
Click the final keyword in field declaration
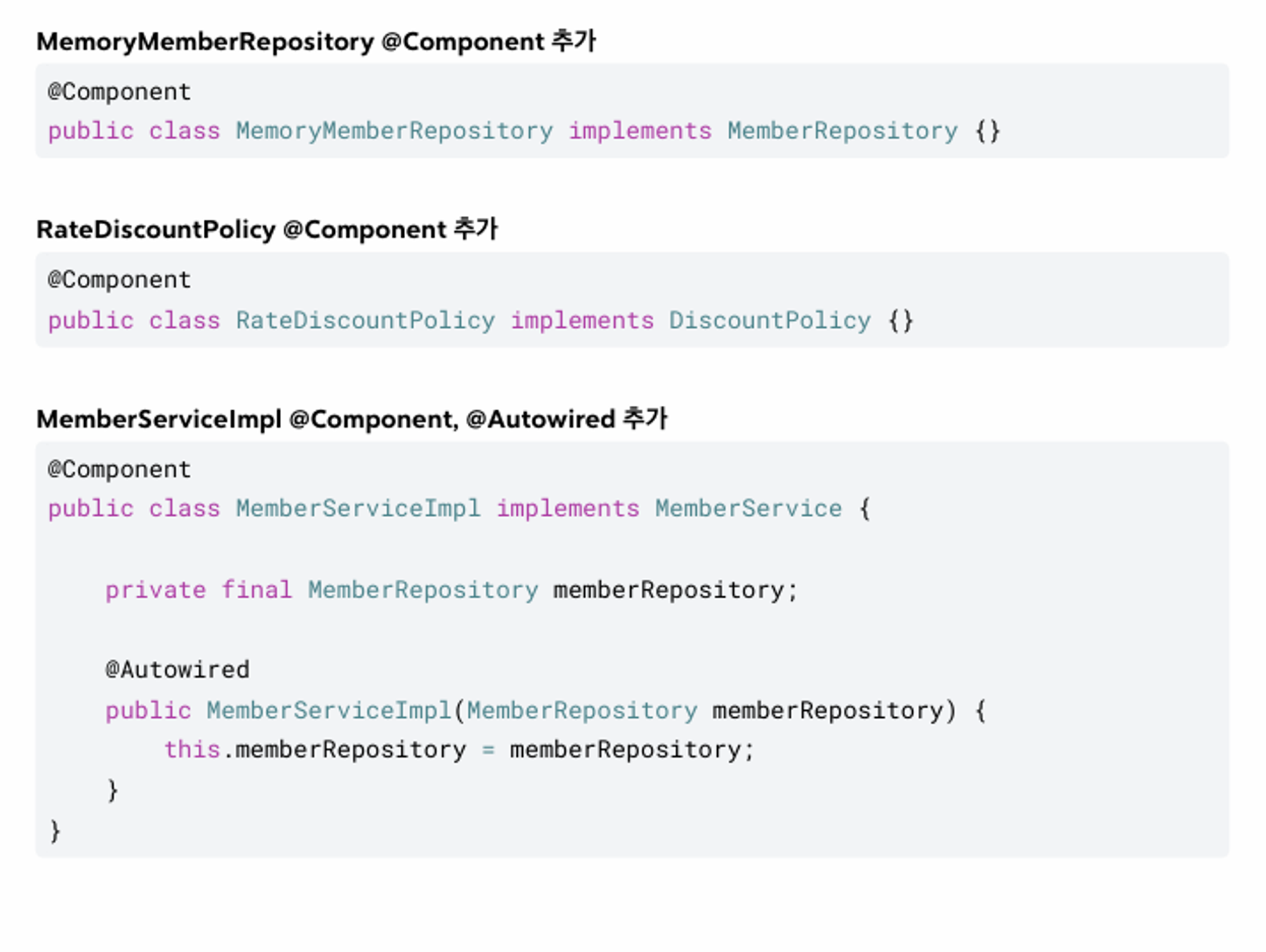(256, 591)
